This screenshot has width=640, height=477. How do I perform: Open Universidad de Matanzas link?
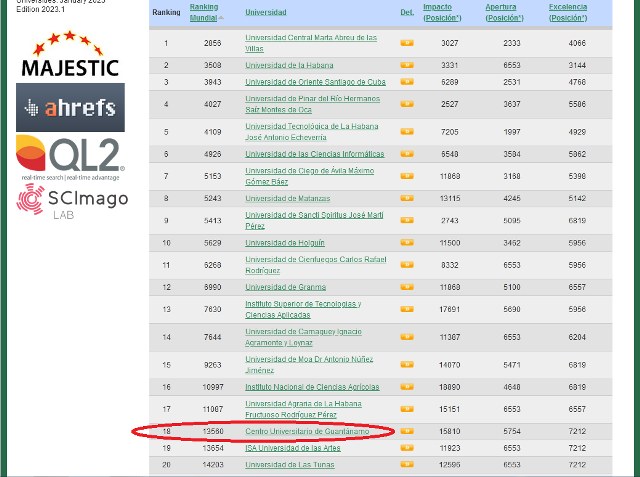288,198
